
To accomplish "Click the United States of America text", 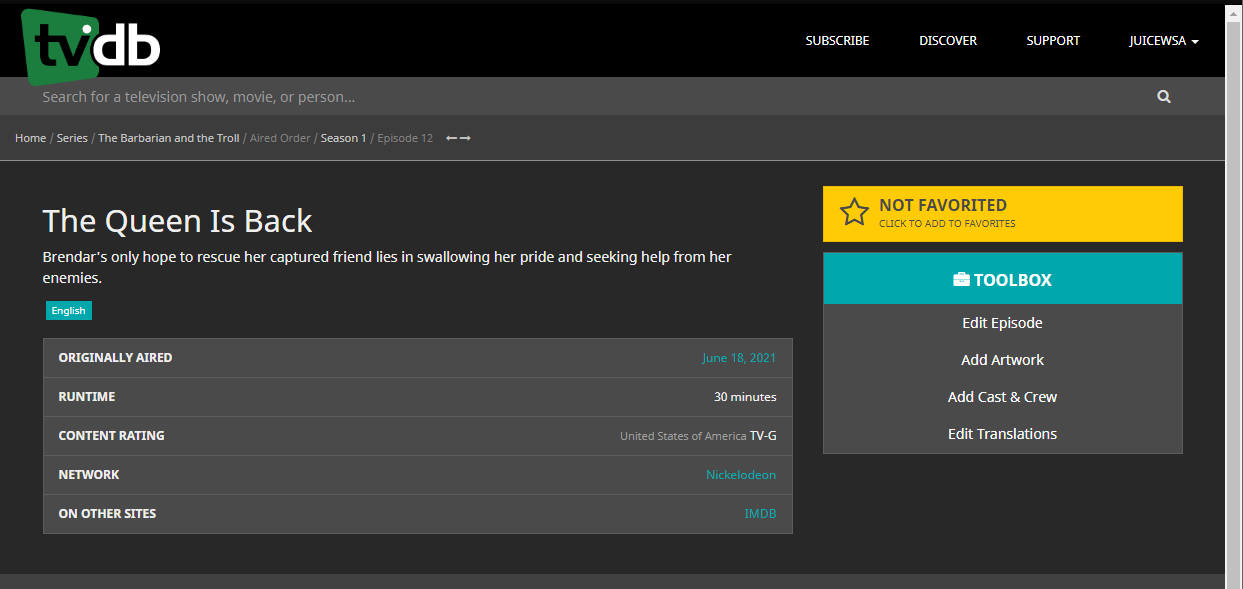I will (x=683, y=436).
